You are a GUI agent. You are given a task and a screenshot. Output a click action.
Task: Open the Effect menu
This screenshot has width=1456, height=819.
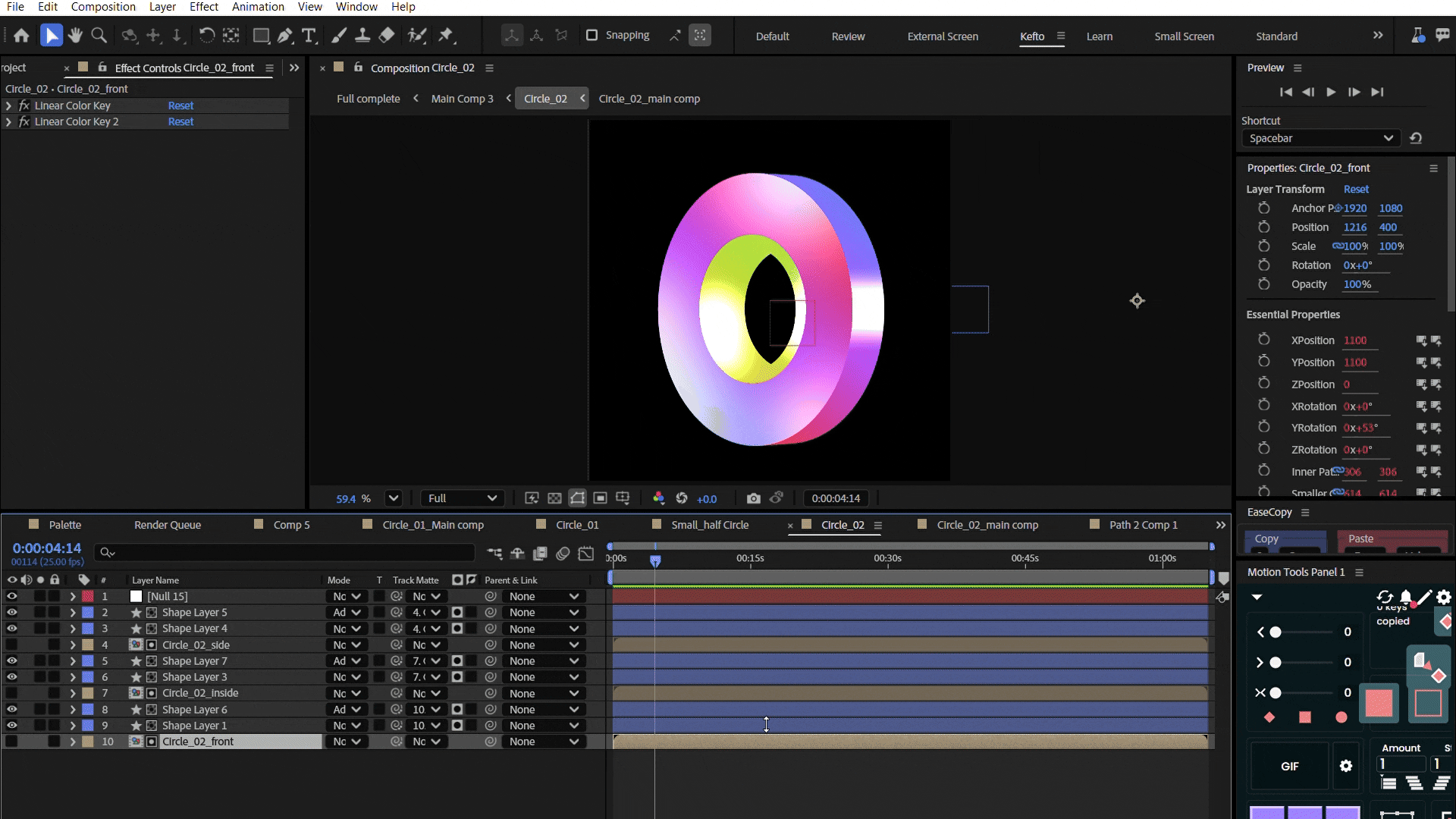pyautogui.click(x=203, y=7)
